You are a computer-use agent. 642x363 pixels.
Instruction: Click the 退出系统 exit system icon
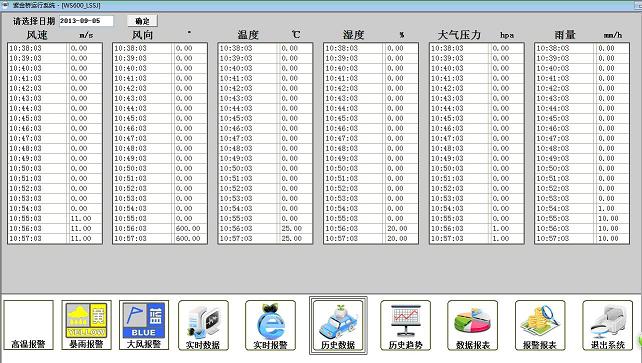click(x=608, y=325)
